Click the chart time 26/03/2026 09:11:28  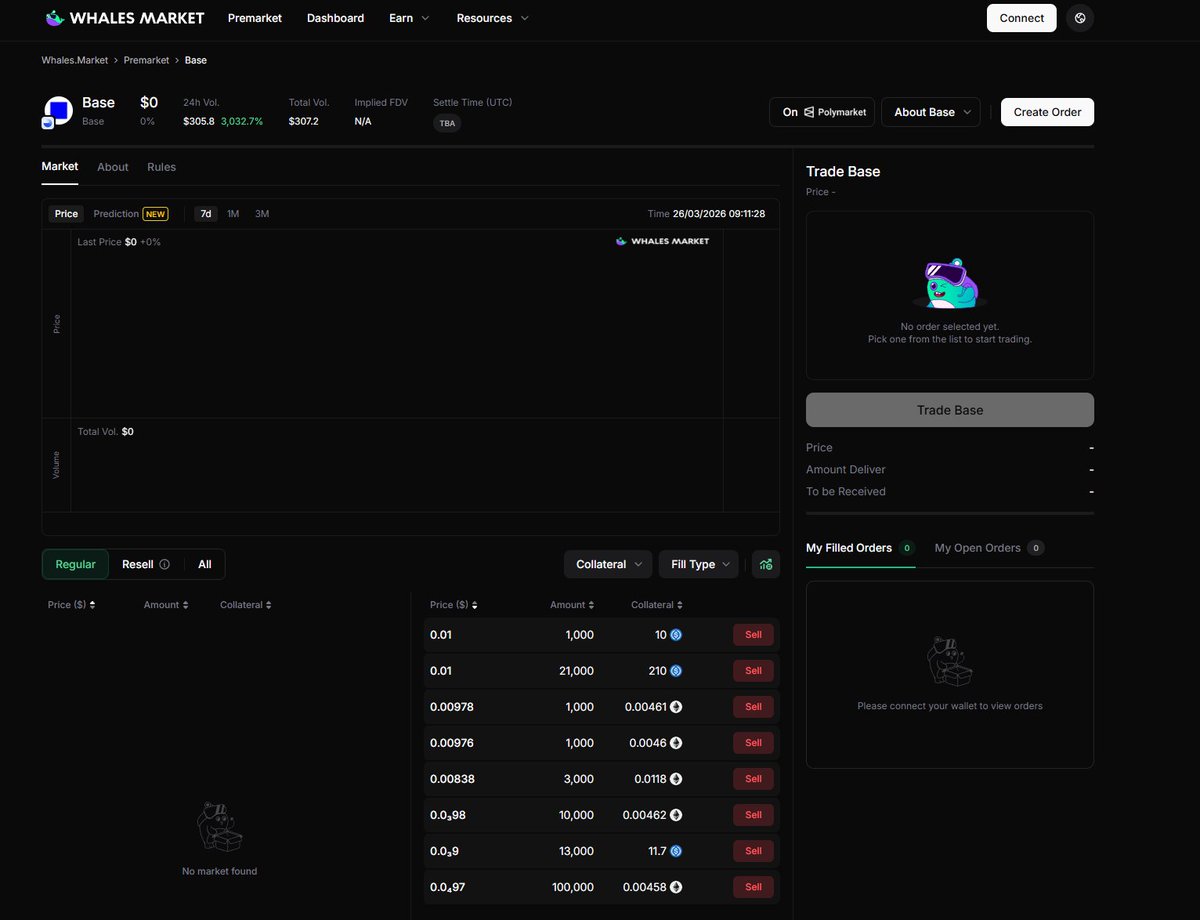click(719, 214)
